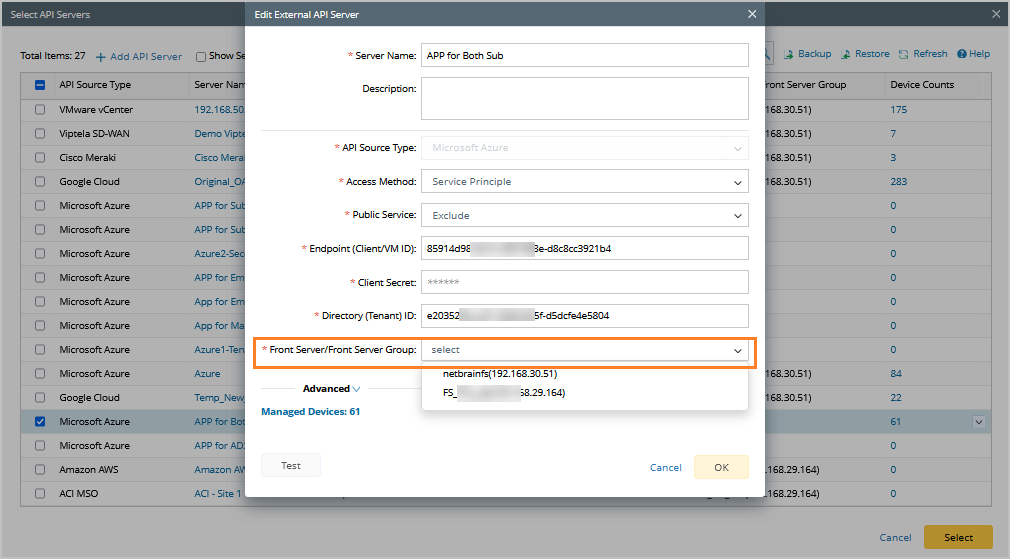
Task: Click the Backup icon in toolbar
Action: 788,54
